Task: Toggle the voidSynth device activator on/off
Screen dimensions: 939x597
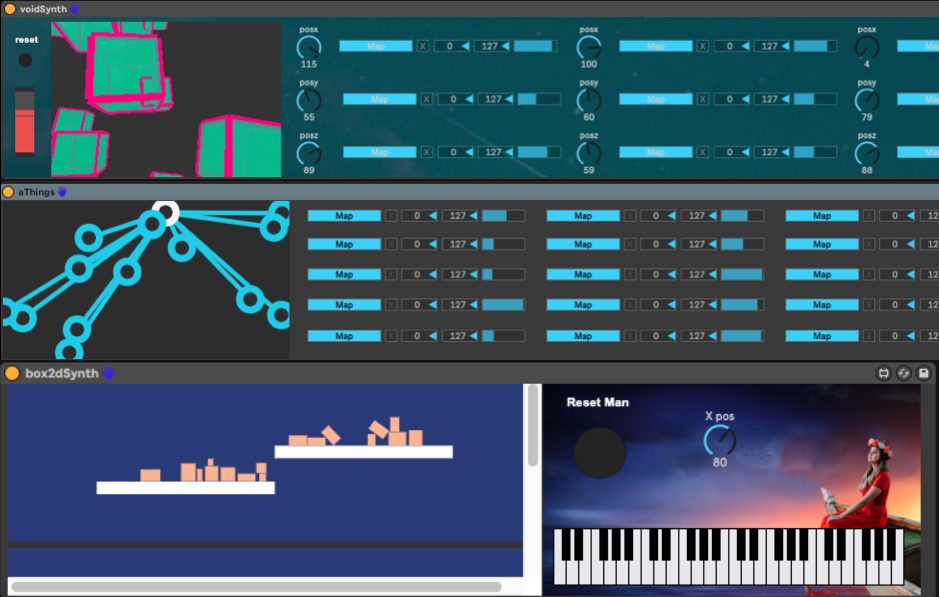Action: [x=10, y=9]
